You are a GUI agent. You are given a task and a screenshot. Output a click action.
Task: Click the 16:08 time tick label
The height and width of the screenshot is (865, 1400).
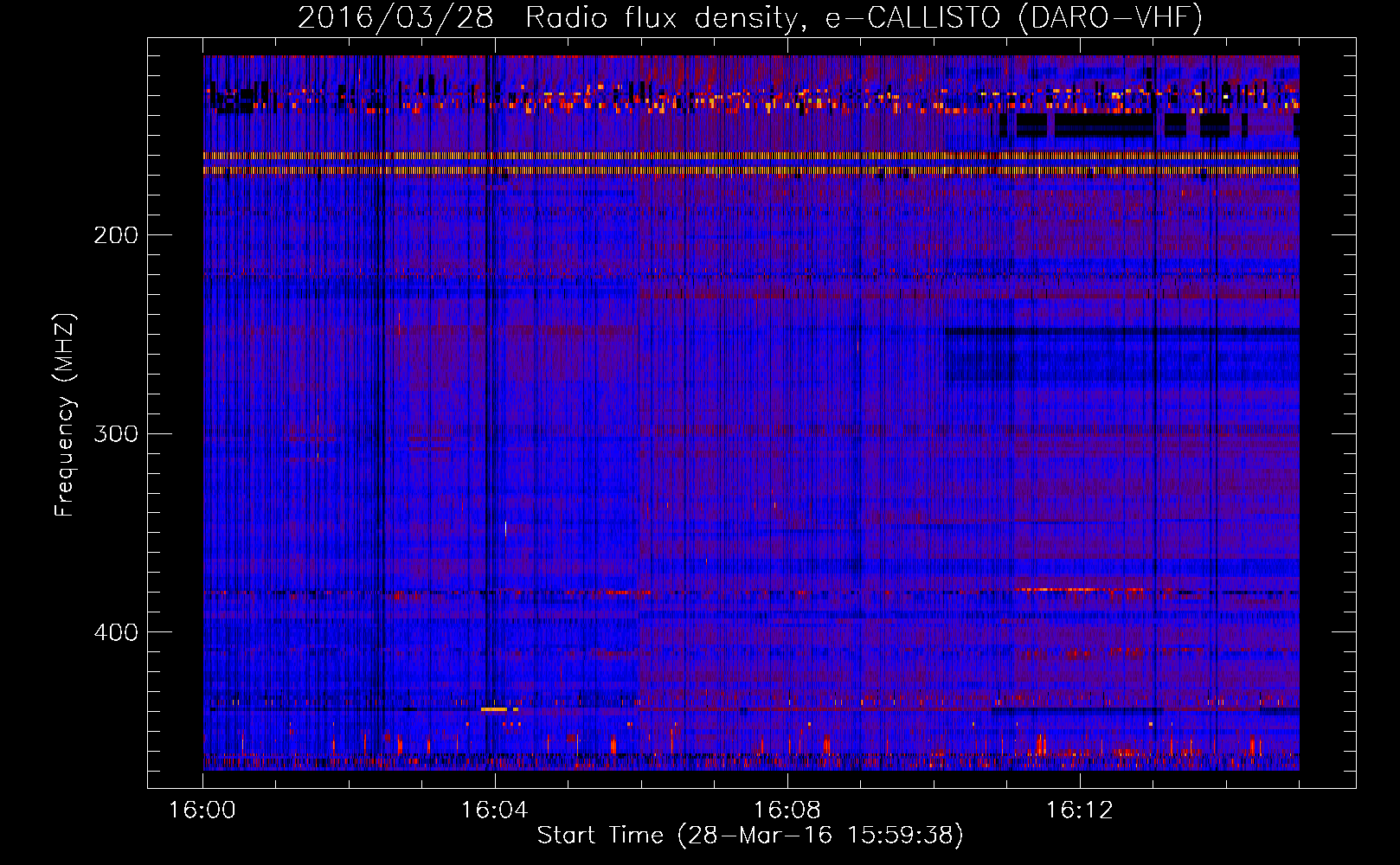(x=787, y=811)
